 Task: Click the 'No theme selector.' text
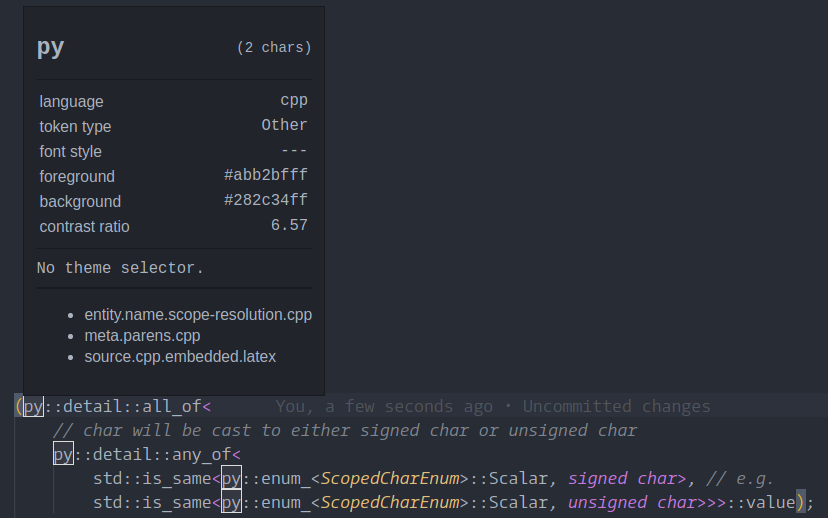(120, 268)
